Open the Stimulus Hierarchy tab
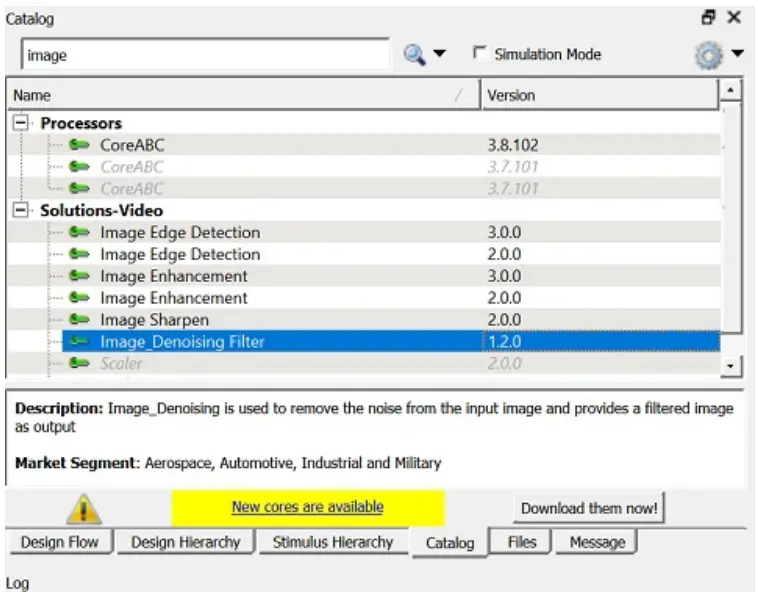The width and height of the screenshot is (758, 592). (x=332, y=542)
